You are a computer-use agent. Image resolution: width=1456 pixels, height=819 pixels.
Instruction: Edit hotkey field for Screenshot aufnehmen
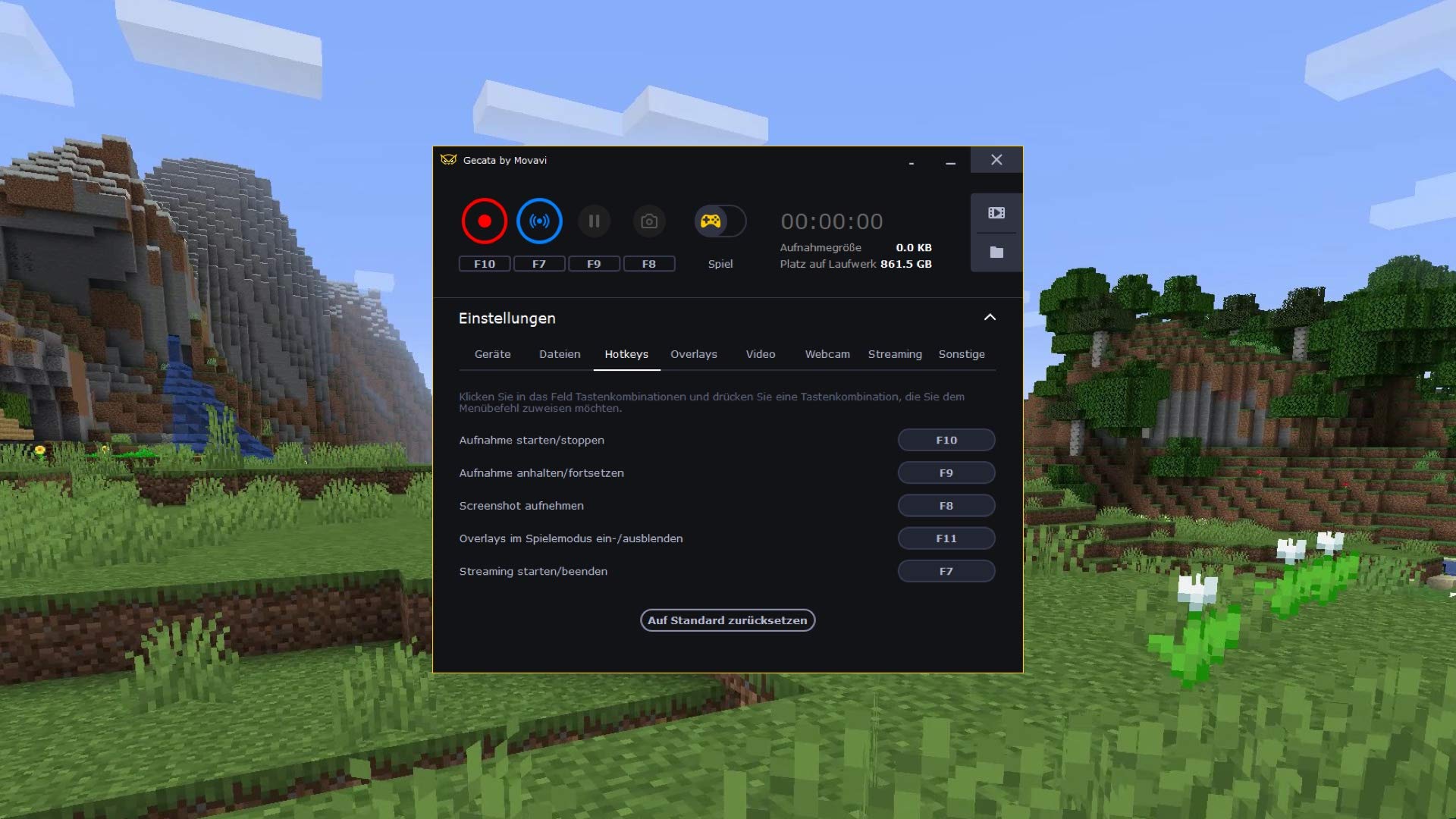[x=946, y=506]
